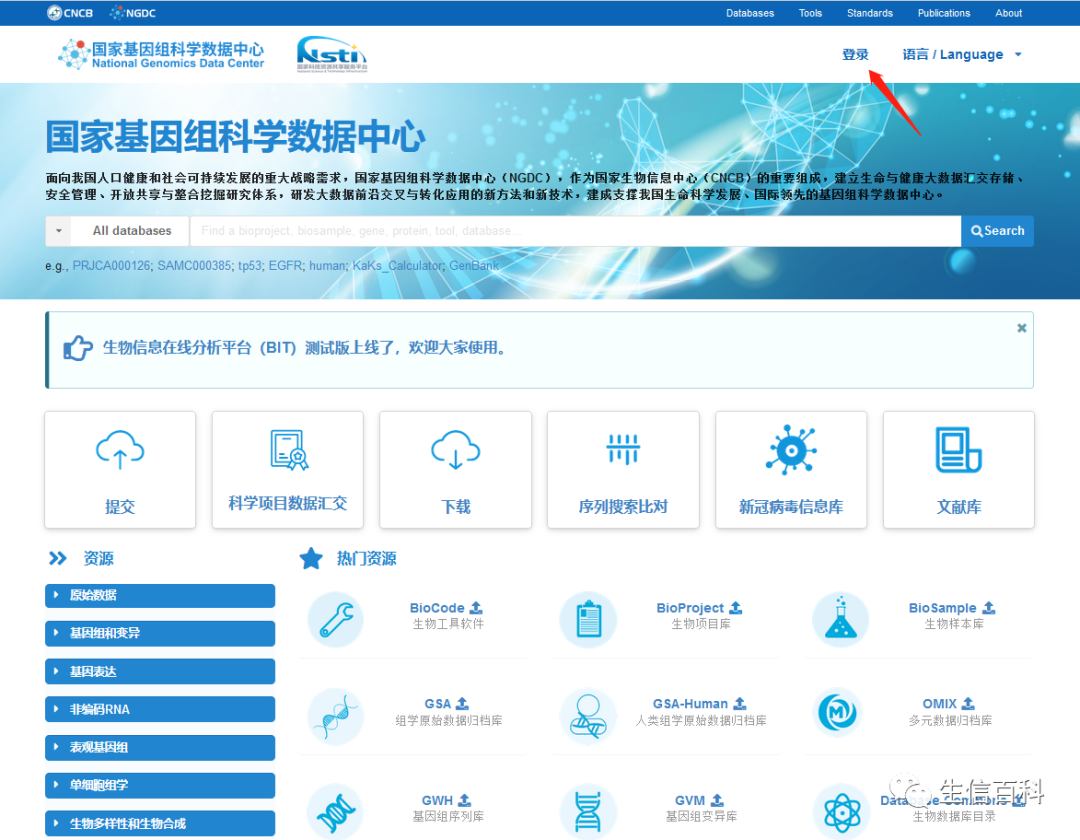
Task: Click the 资源 double chevron icon
Action: [58, 558]
